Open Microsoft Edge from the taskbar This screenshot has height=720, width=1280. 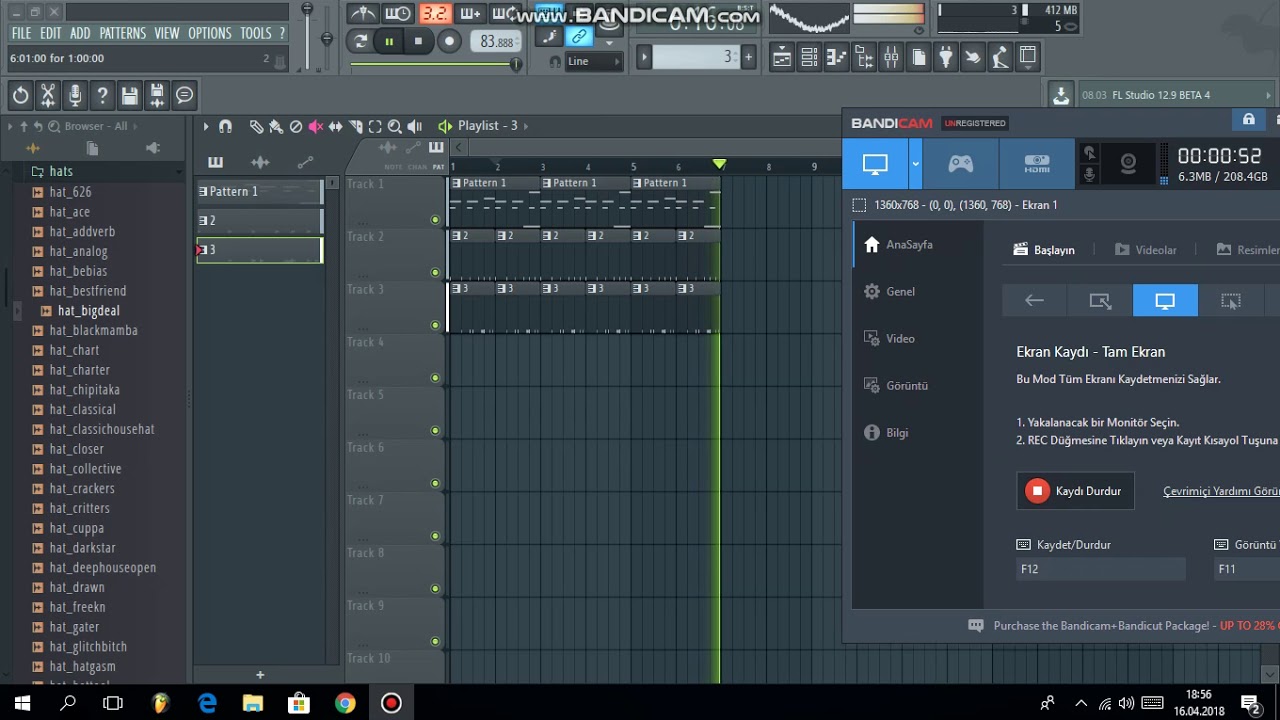(x=207, y=703)
